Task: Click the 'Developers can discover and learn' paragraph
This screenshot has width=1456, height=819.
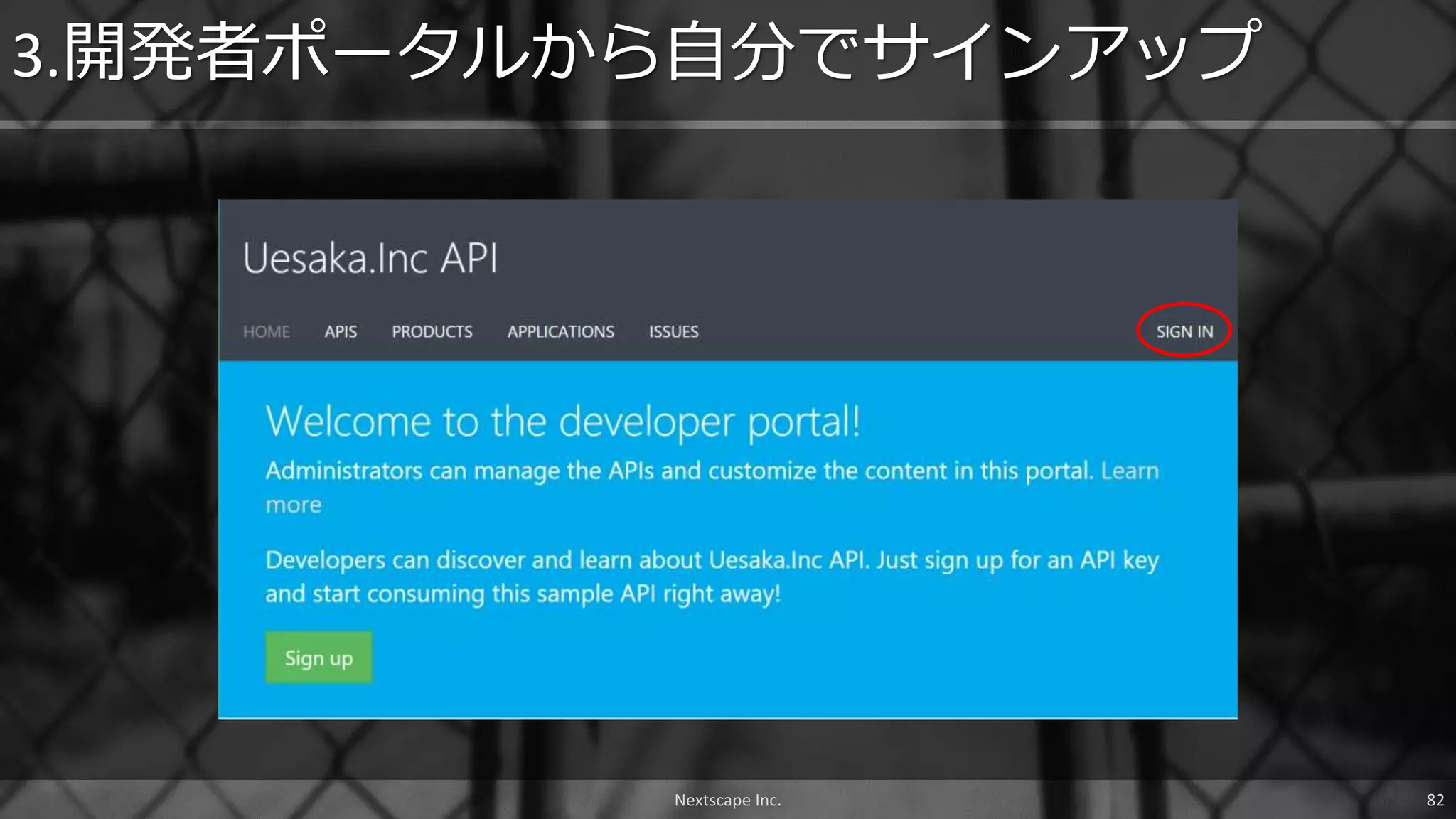Action: 712,577
